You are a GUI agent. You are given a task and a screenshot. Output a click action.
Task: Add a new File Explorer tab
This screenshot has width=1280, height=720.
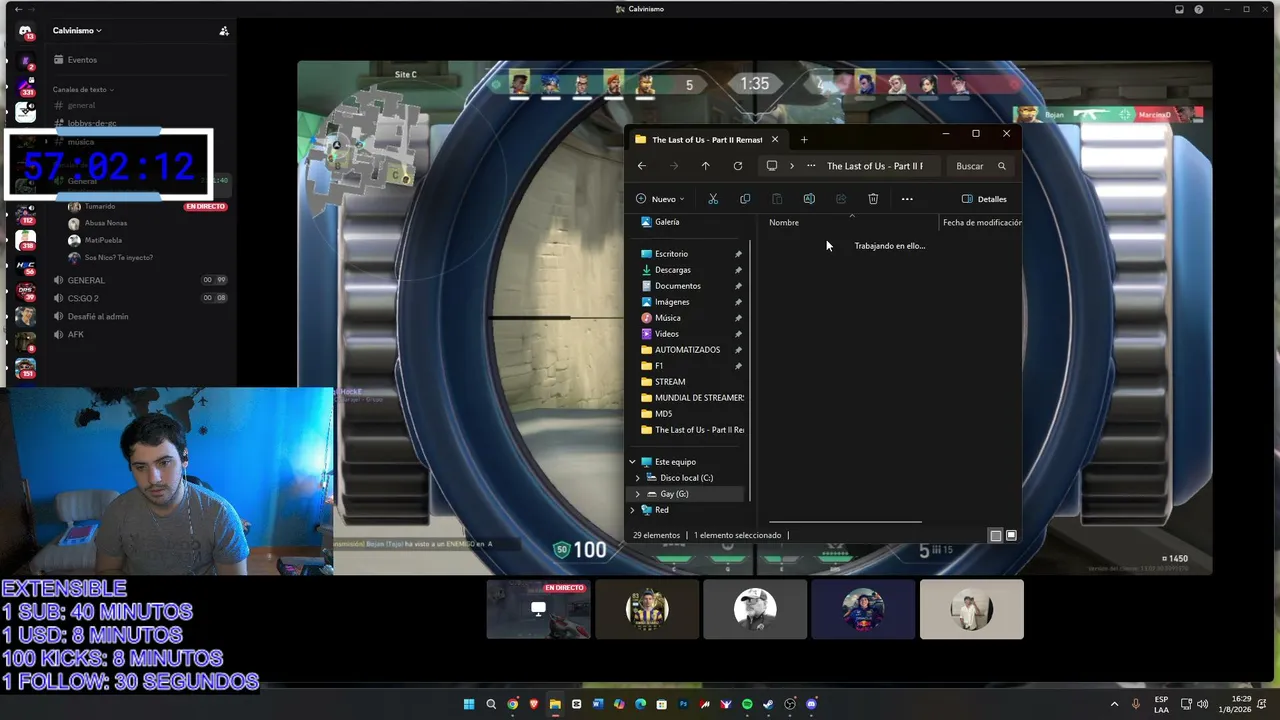[804, 139]
